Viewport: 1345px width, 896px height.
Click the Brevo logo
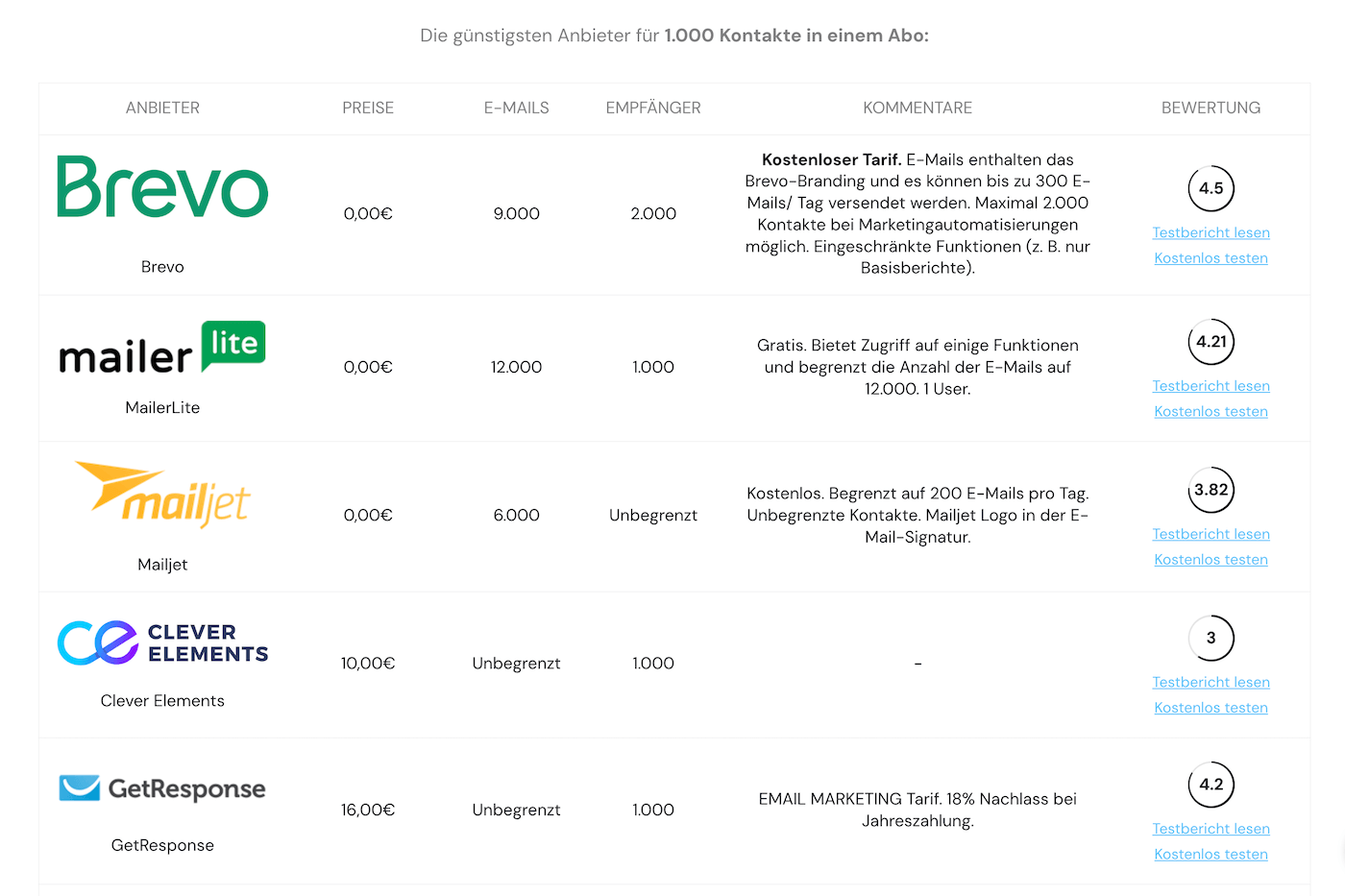coord(162,187)
